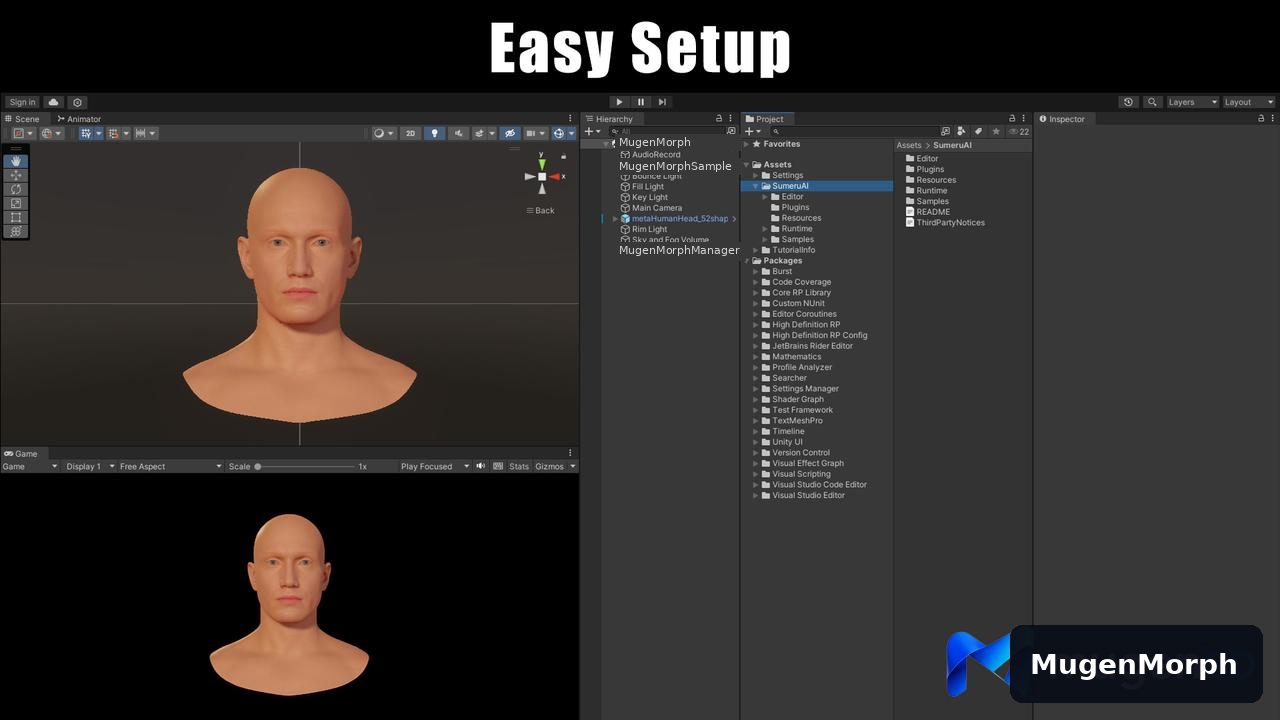Screen dimensions: 1280x720
Task: Mute audio in Game view
Action: click(x=481, y=466)
